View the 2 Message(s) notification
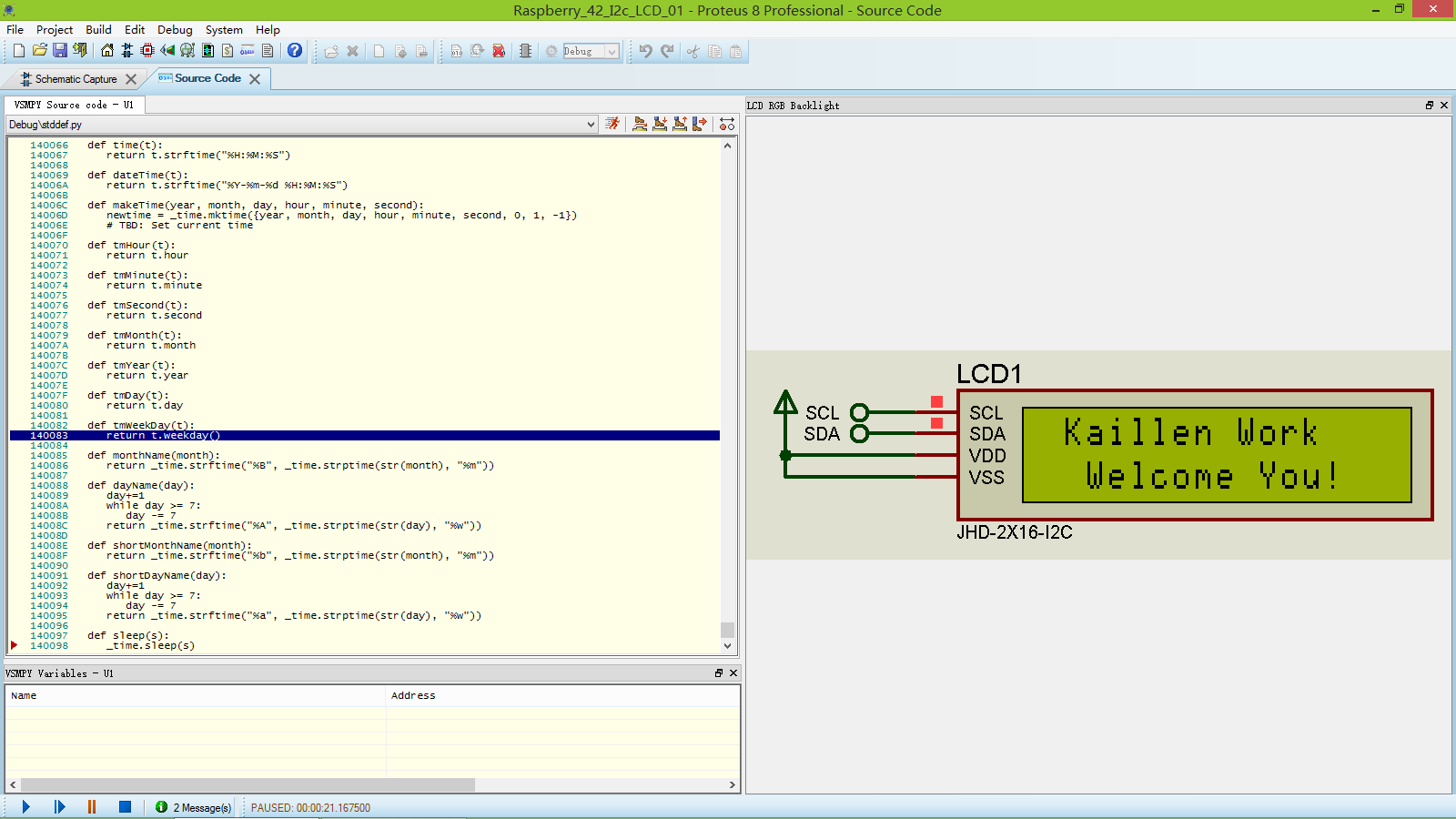 192,807
